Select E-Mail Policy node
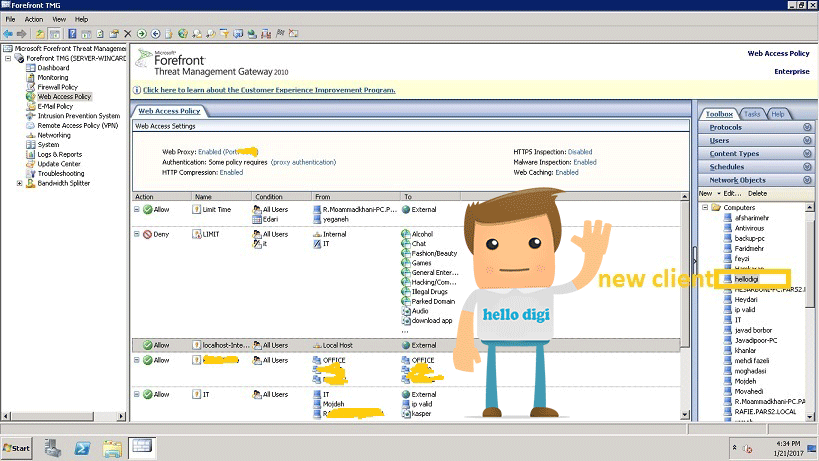The height and width of the screenshot is (461, 819). (x=55, y=107)
